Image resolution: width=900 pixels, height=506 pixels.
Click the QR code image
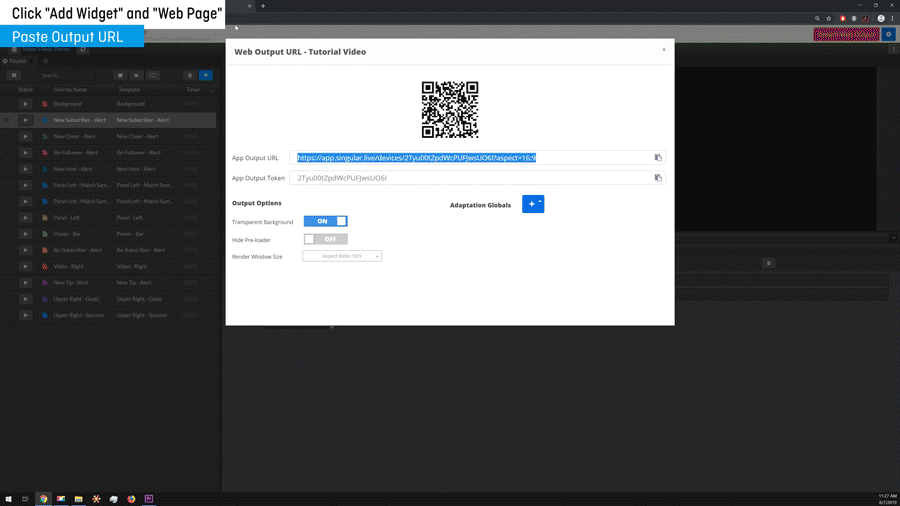coord(450,110)
